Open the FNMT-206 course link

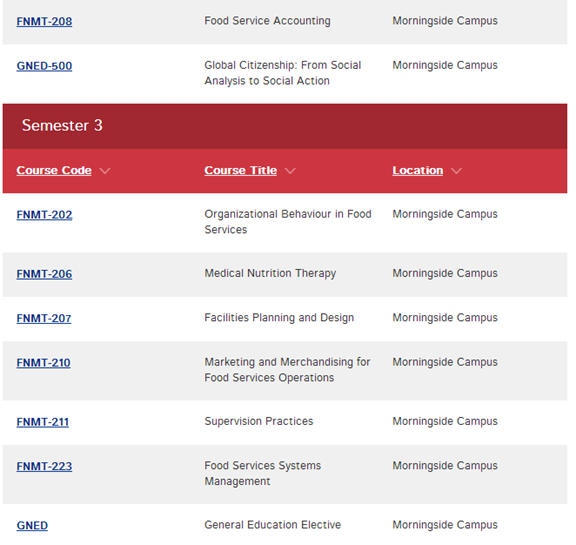tap(44, 274)
